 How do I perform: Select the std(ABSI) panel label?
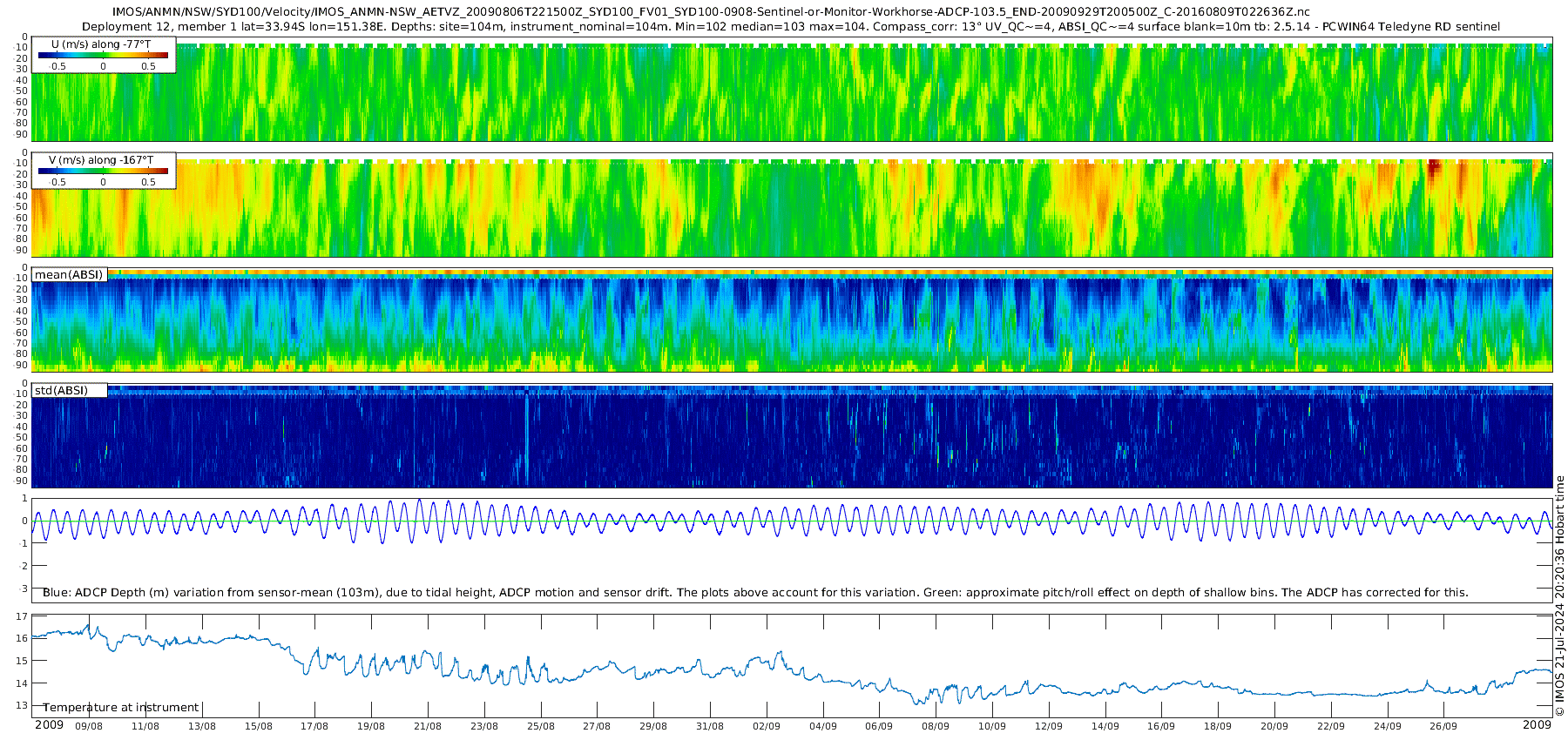pos(61,390)
